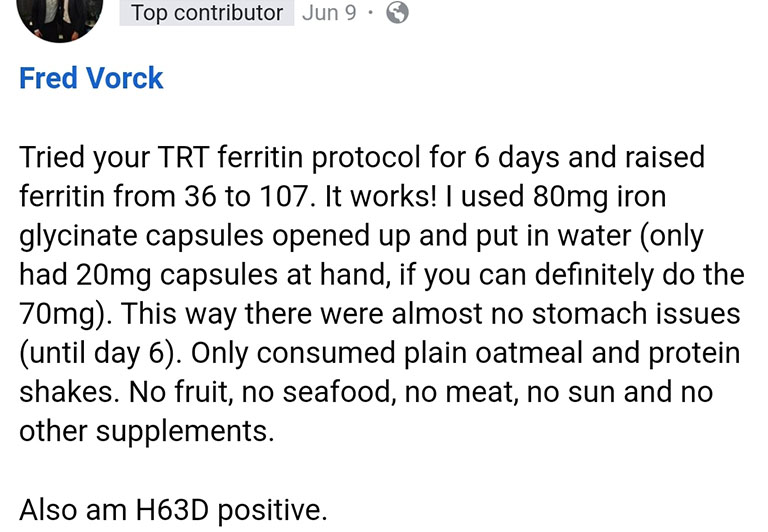The width and height of the screenshot is (768, 532).
Task: Open Fred Vorck's profile link
Action: [91, 78]
